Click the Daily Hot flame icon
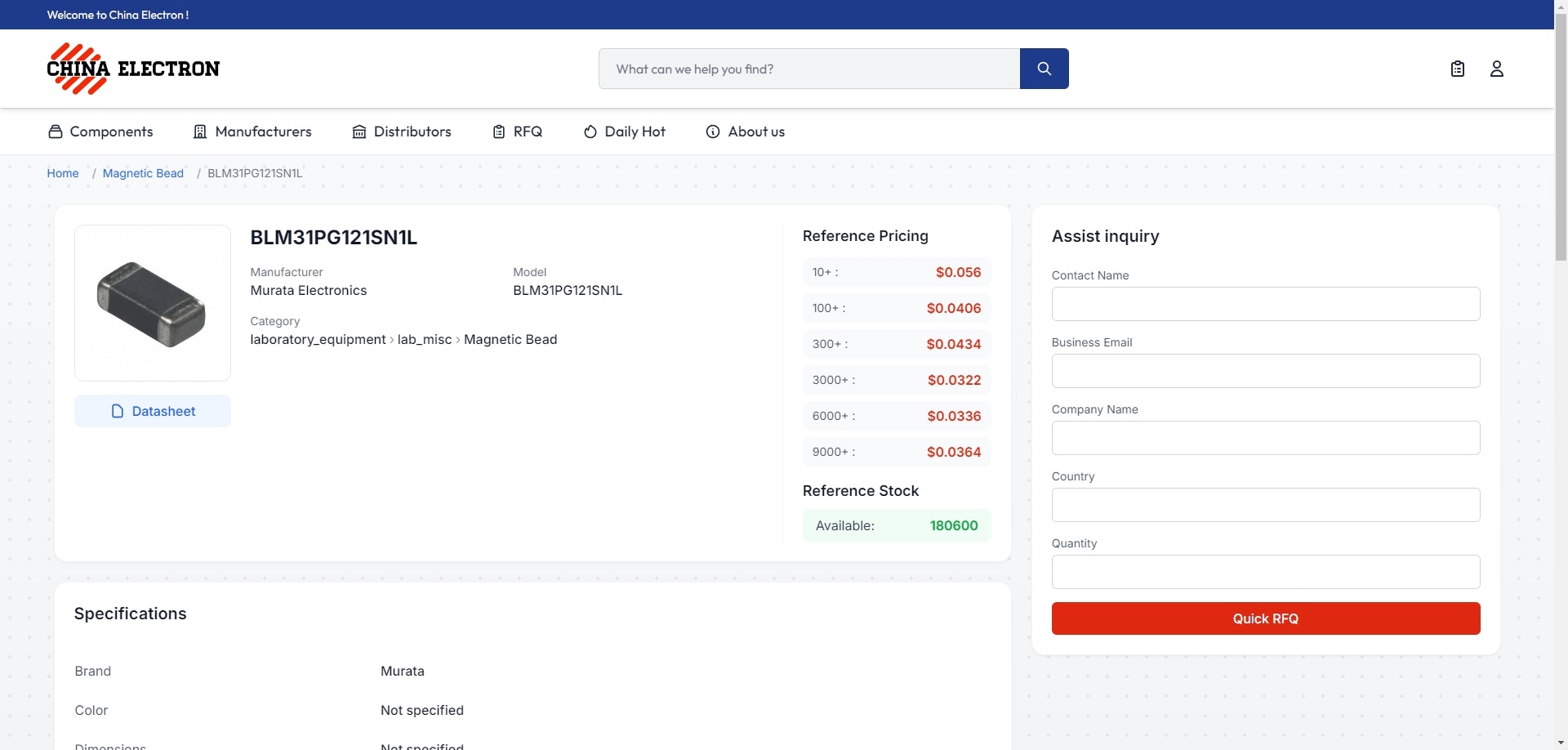The image size is (1568, 750). [590, 132]
